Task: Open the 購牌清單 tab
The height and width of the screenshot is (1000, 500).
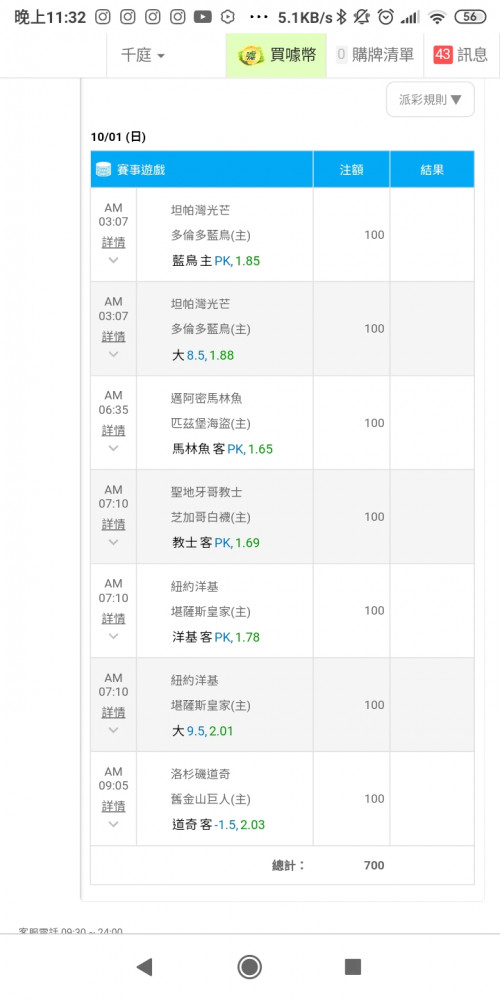Action: [x=374, y=55]
